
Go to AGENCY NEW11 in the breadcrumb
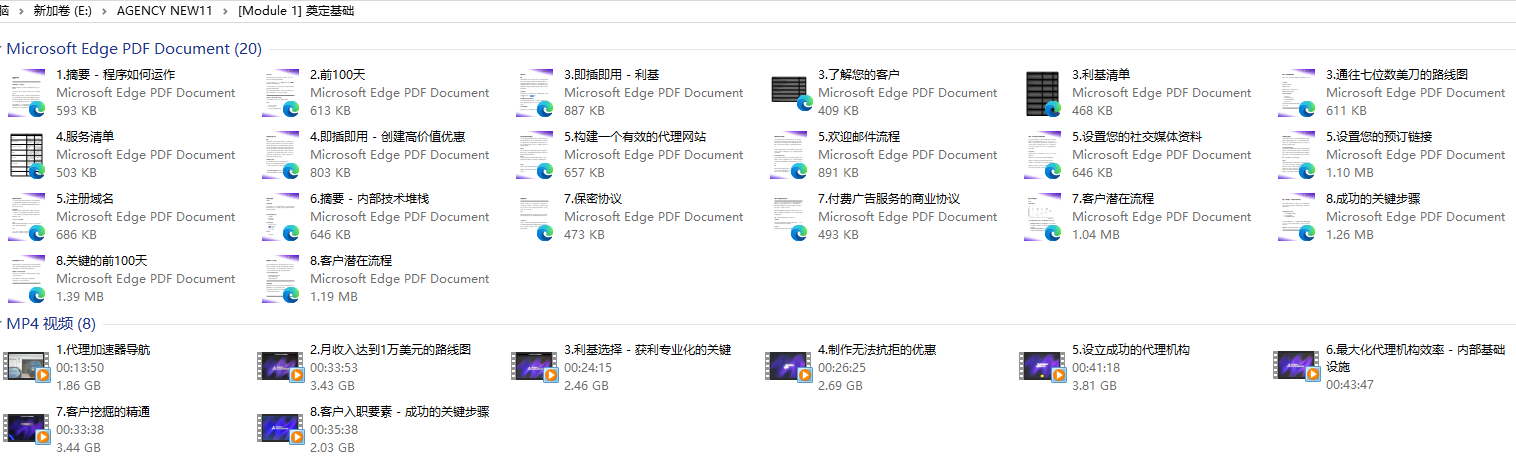click(165, 11)
